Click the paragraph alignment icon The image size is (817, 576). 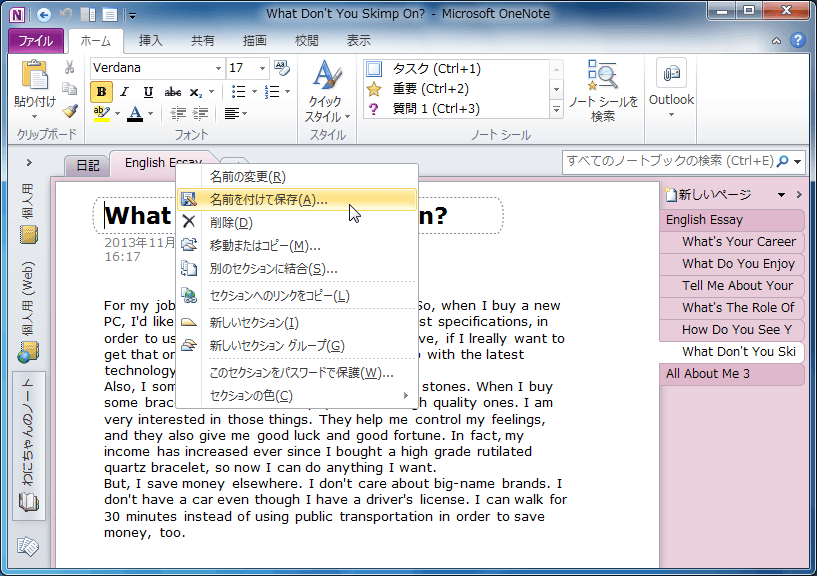tap(231, 113)
